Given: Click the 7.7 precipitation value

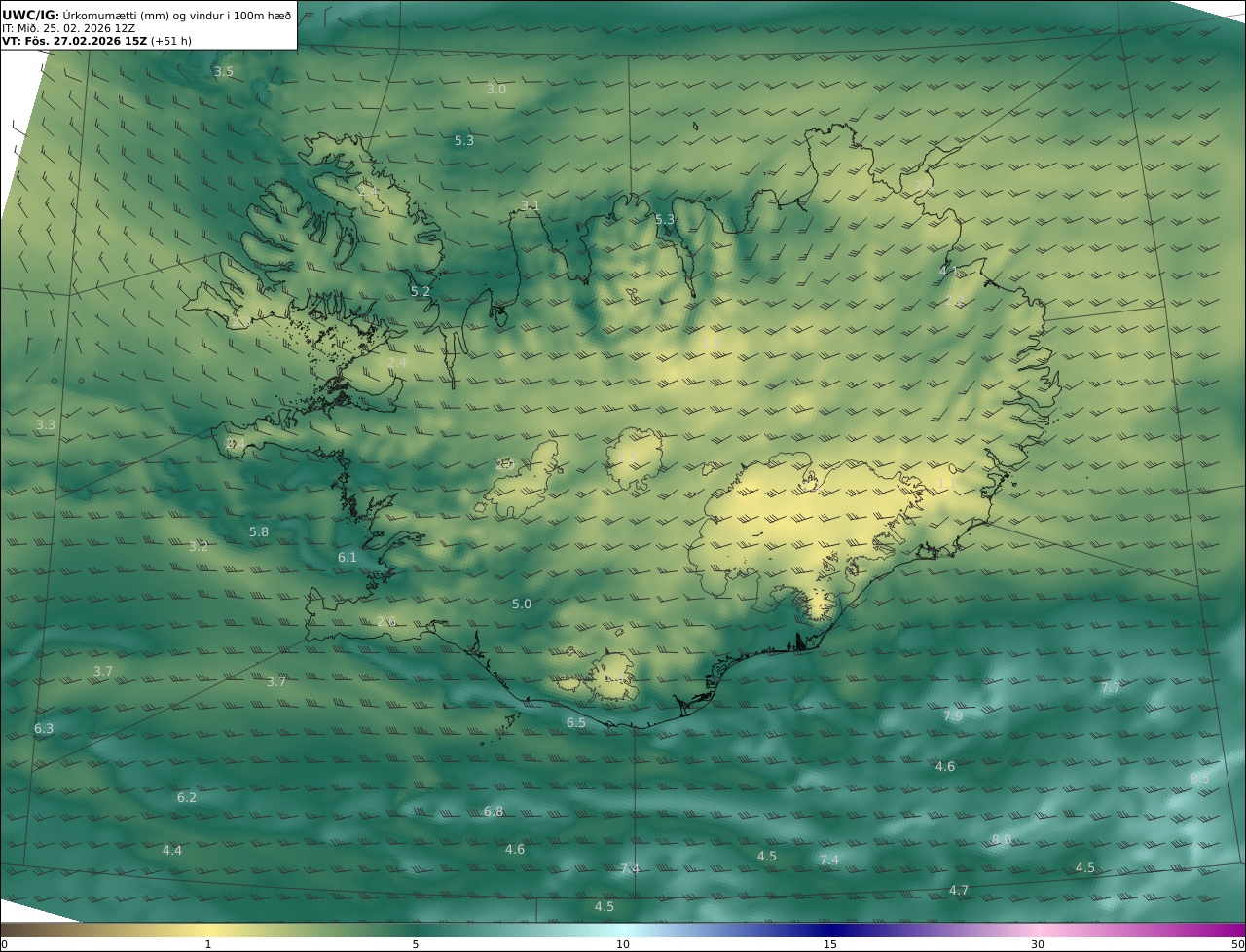Looking at the screenshot, I should [1111, 688].
